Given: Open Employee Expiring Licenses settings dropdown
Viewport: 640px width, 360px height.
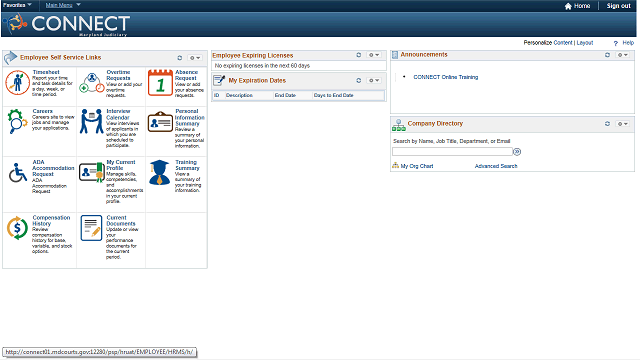Looking at the screenshot, I should point(374,55).
